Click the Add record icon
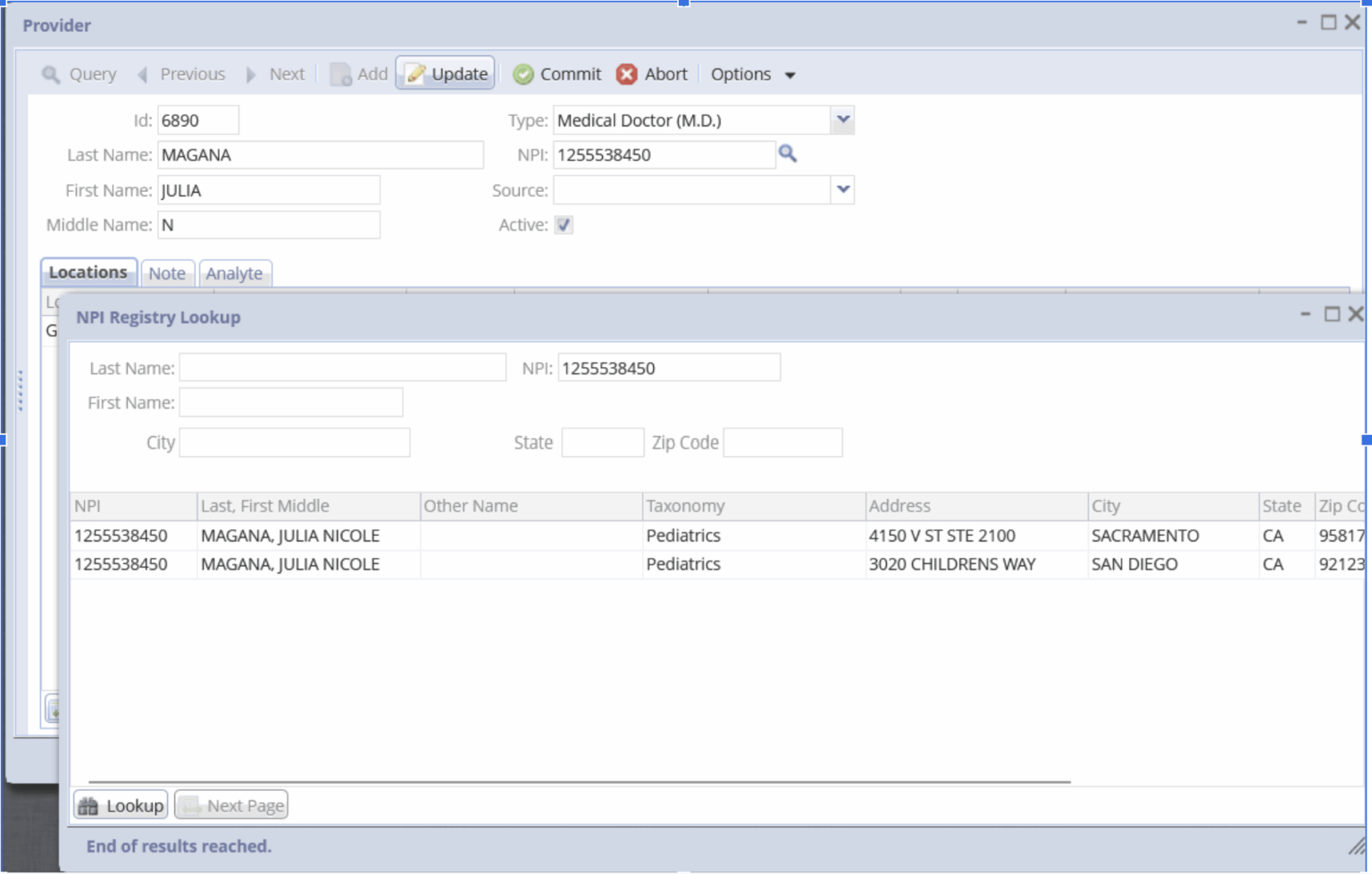 point(342,74)
